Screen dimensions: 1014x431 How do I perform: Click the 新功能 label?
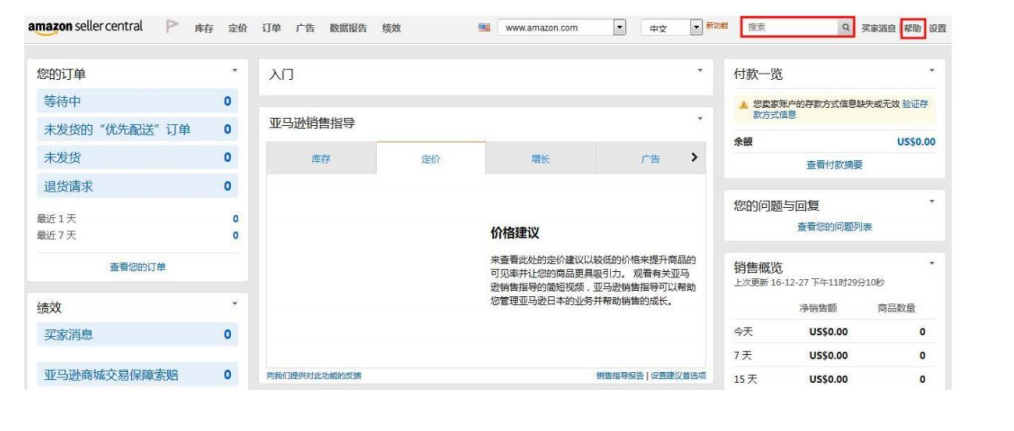point(716,25)
